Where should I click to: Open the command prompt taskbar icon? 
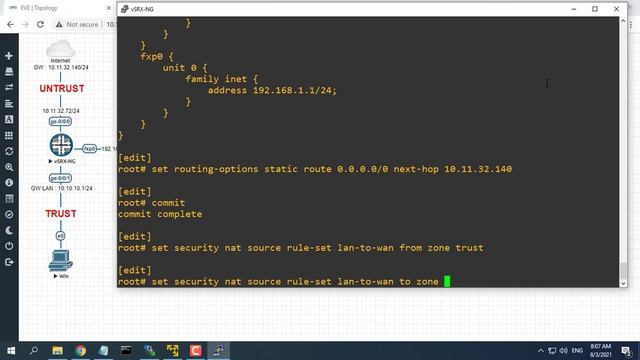tap(127, 351)
